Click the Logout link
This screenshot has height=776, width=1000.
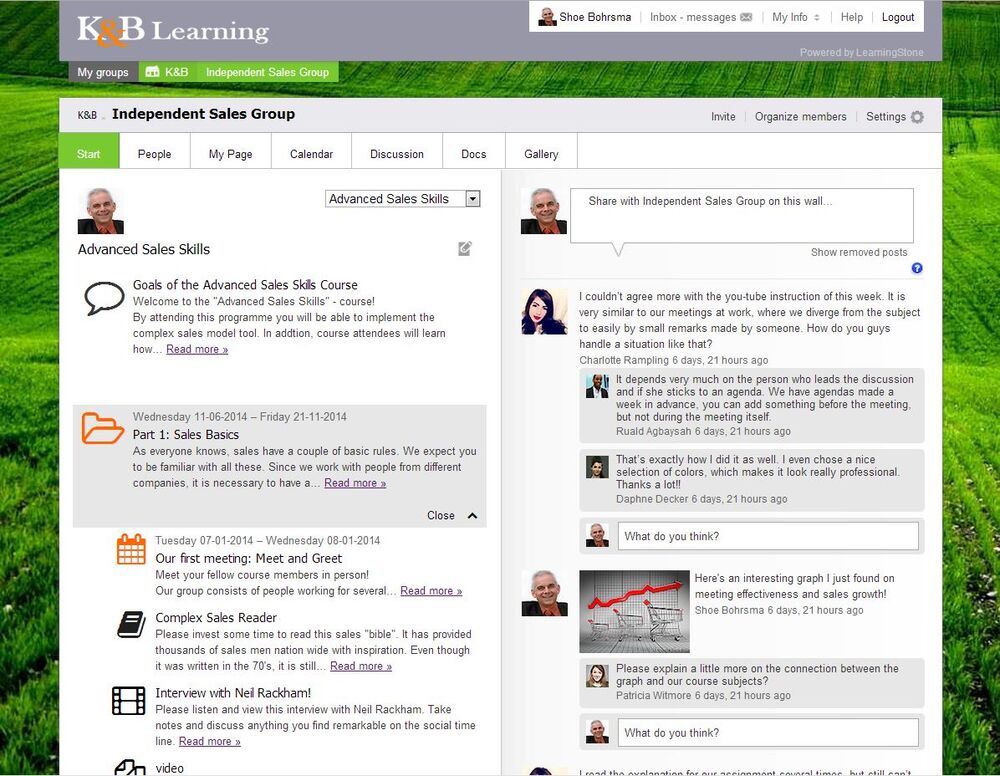tap(898, 17)
